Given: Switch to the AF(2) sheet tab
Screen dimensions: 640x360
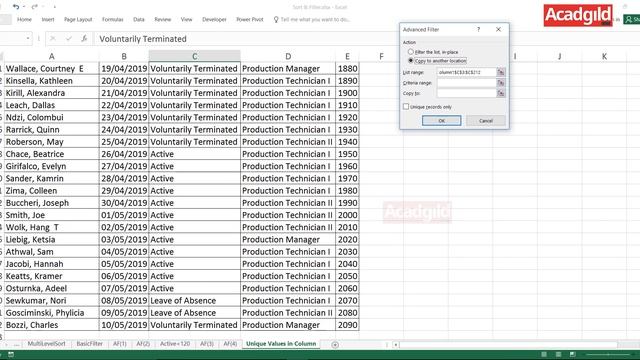Looking at the screenshot, I should click(x=143, y=344).
